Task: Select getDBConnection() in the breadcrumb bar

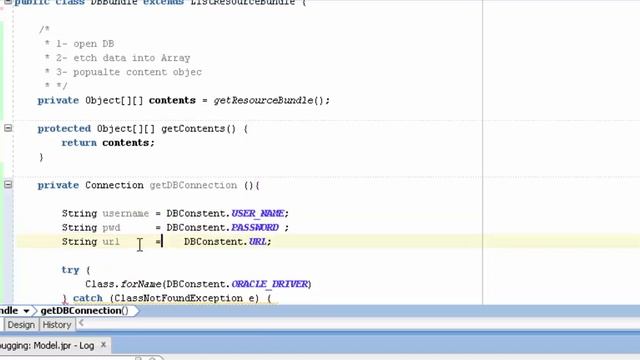Action: click(84, 311)
